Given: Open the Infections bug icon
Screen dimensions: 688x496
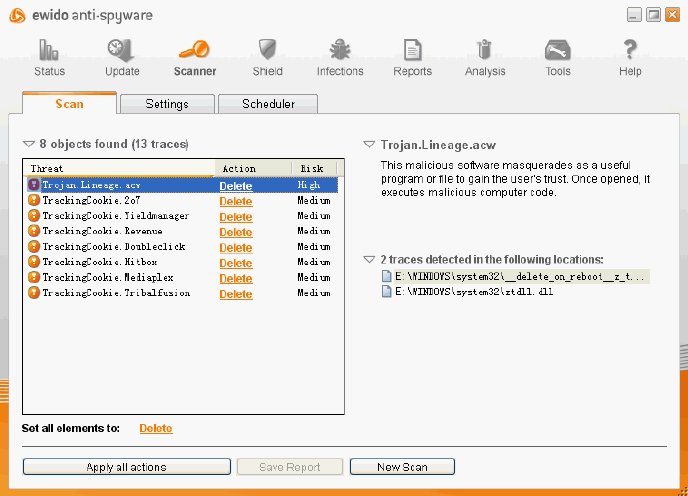Looking at the screenshot, I should [x=340, y=51].
